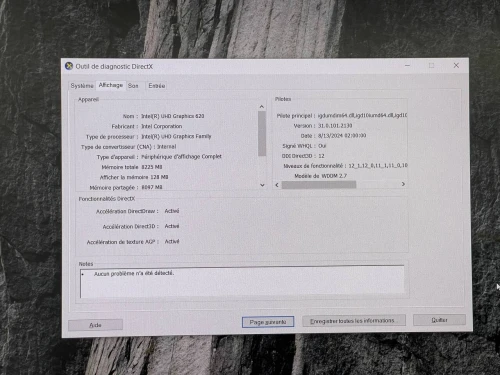
Task: Click the Modèle de WDDM 2.7 text
Action: (321, 176)
